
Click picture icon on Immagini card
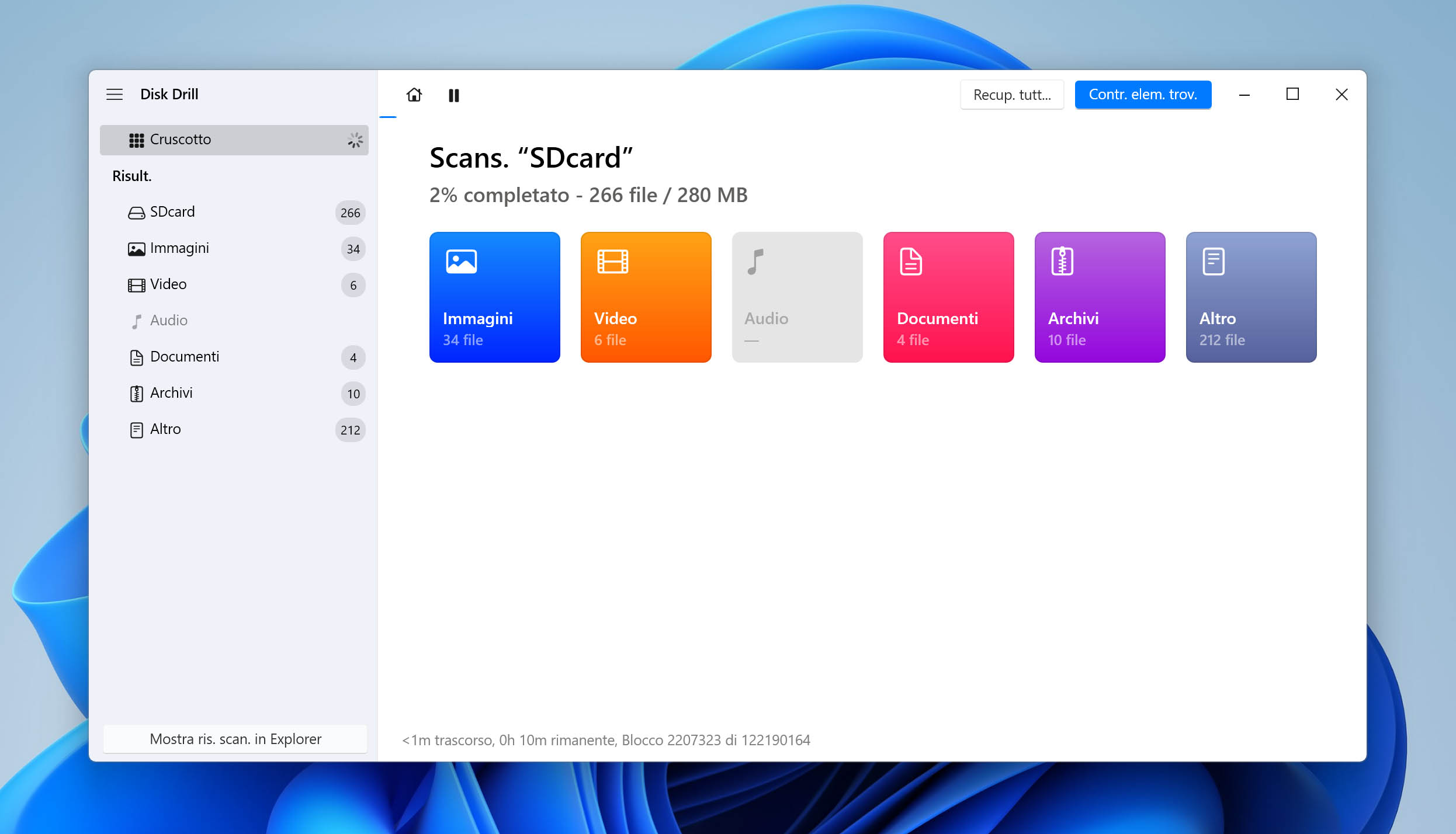[x=462, y=261]
